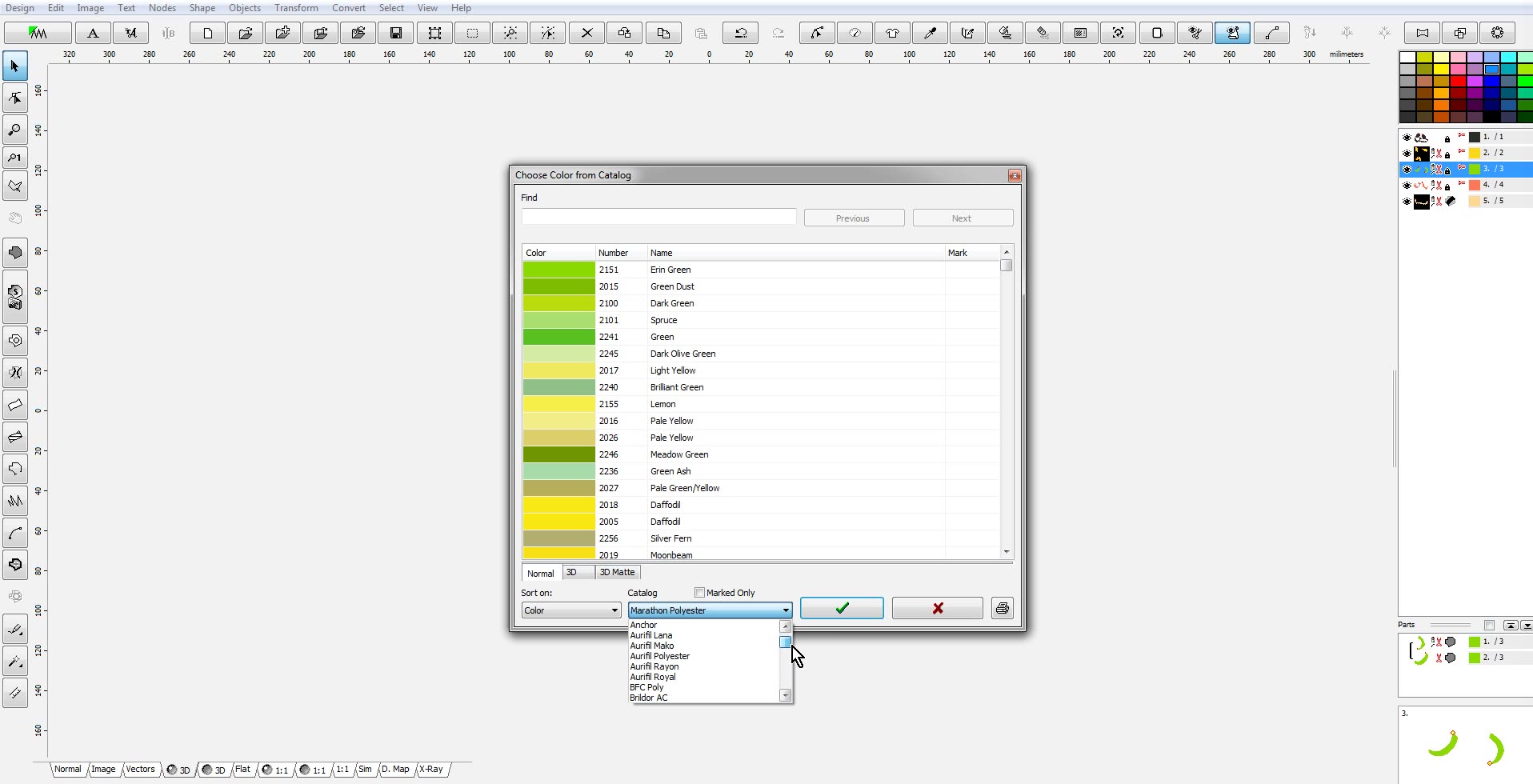The height and width of the screenshot is (784, 1533).
Task: Enable the Marked Only checkbox
Action: tap(699, 592)
